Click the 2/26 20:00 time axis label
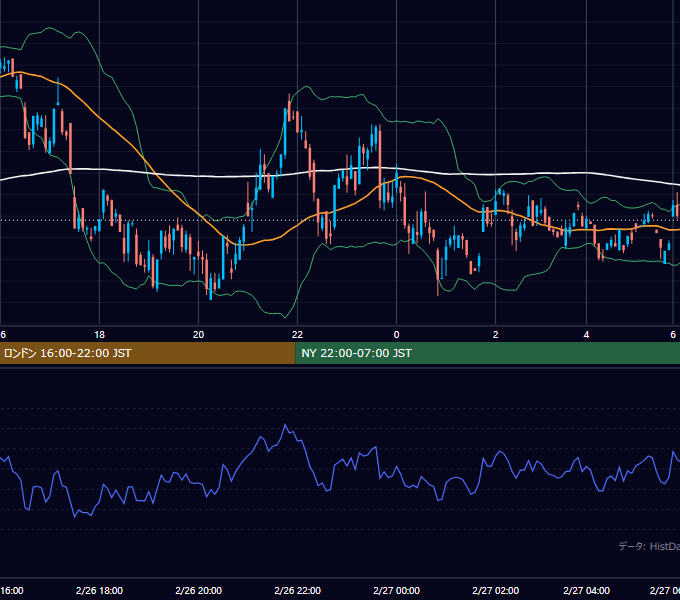 pyautogui.click(x=198, y=590)
